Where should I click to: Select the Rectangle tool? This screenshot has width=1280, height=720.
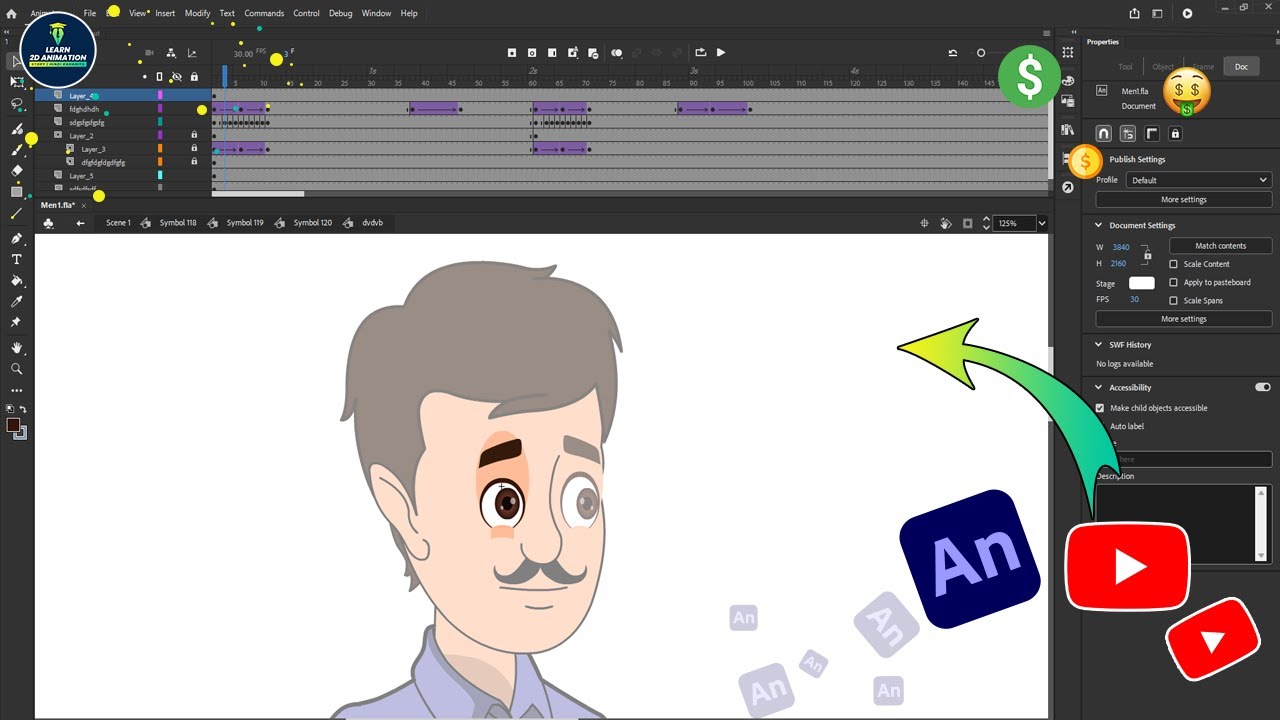[17, 192]
